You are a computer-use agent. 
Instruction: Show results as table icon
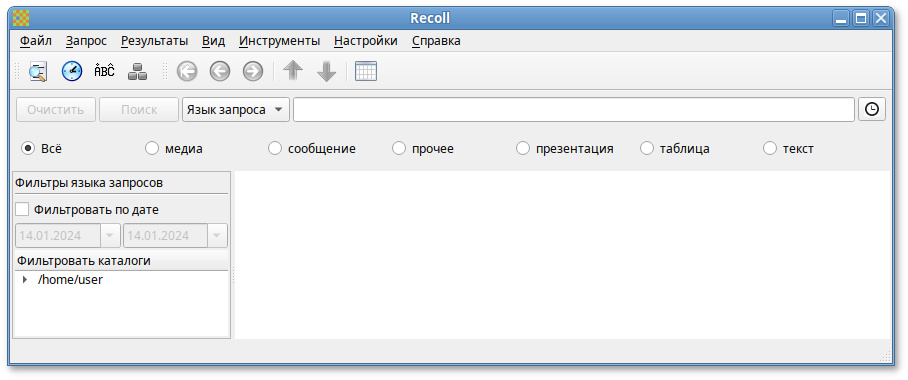[x=366, y=71]
